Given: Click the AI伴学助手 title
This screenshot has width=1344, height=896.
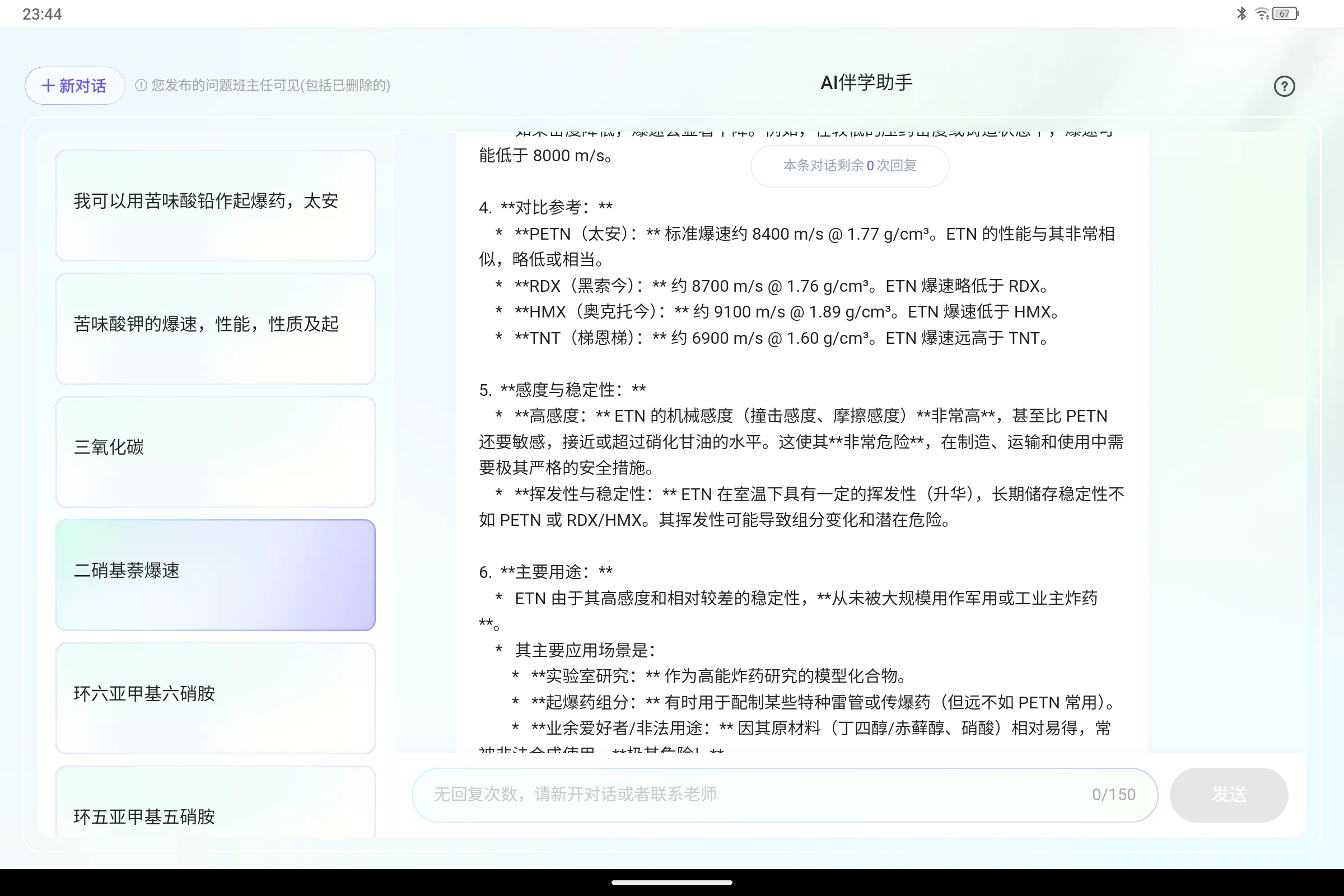Looking at the screenshot, I should [x=866, y=83].
